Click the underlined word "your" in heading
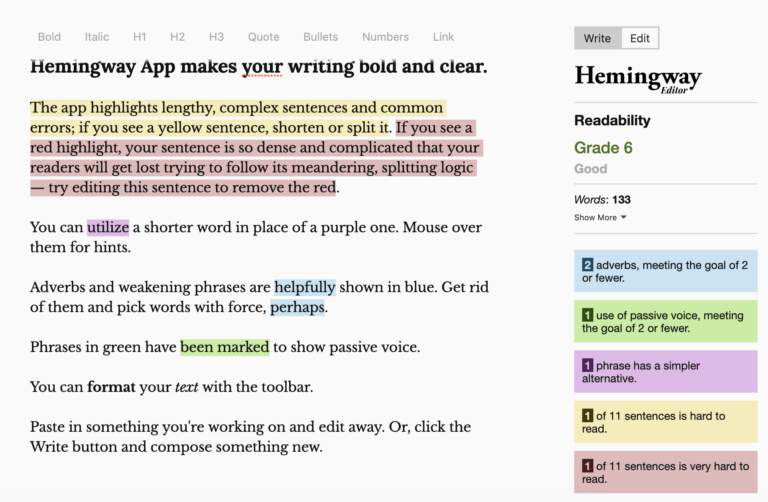768x502 pixels. point(262,67)
